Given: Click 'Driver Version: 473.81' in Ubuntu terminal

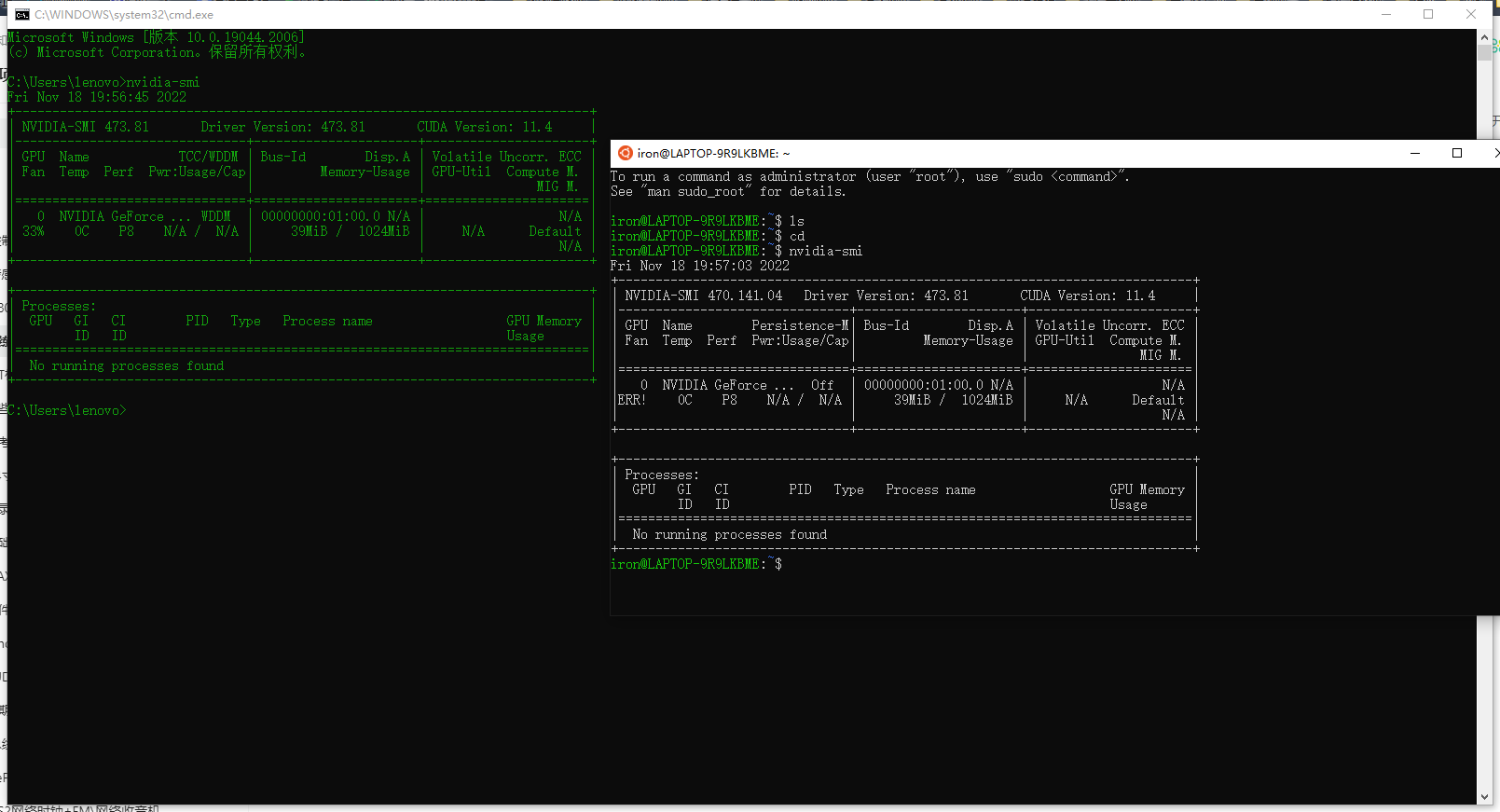Looking at the screenshot, I should click(887, 296).
